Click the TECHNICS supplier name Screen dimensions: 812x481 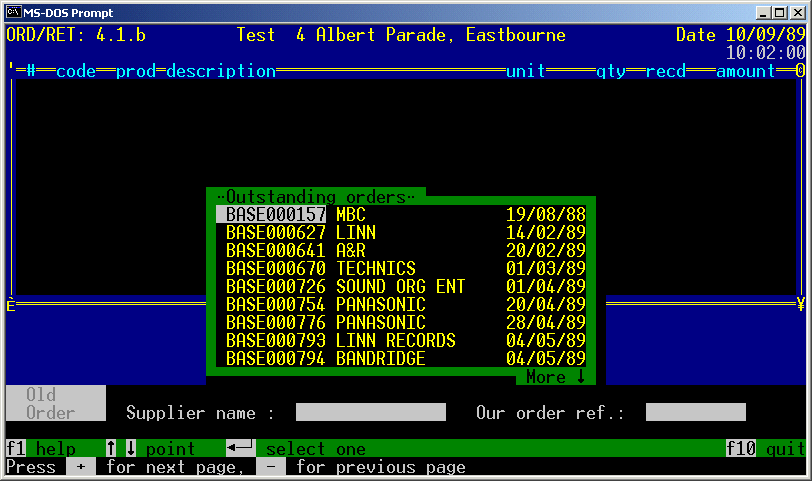coord(375,268)
